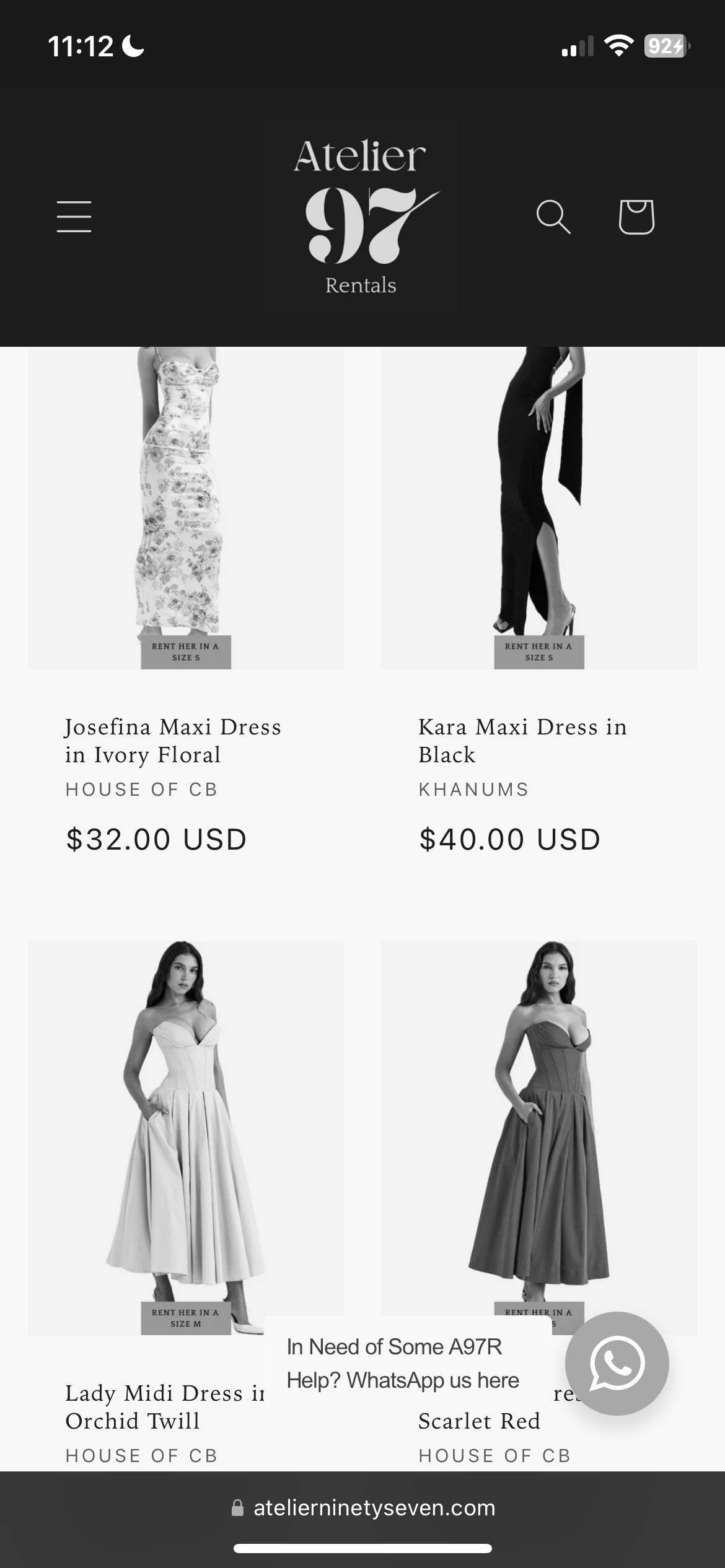This screenshot has width=725, height=1568.
Task: Open the hamburger navigation menu
Action: 74,216
